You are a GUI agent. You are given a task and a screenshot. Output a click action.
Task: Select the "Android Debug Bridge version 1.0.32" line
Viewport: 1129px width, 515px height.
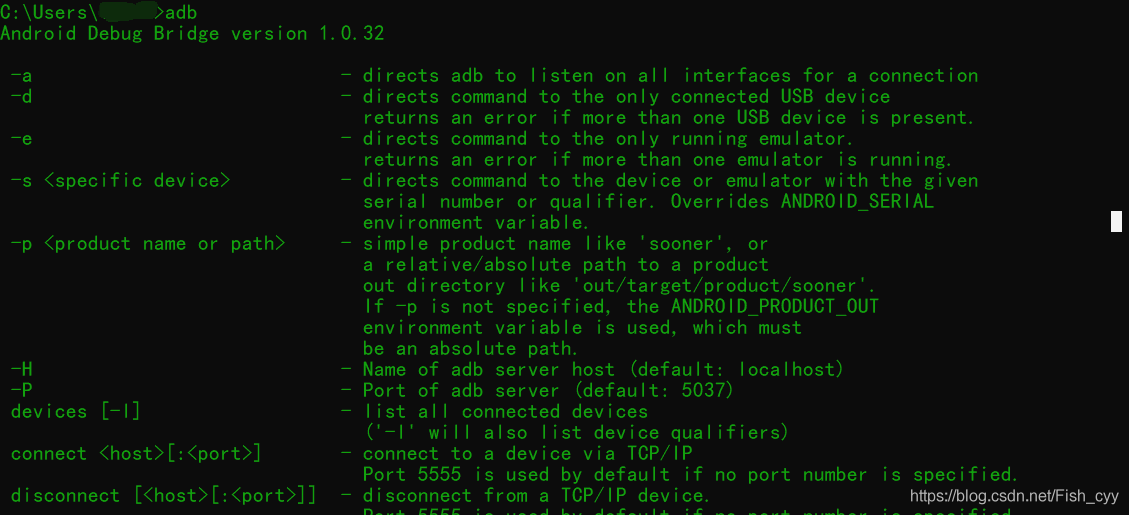tap(192, 33)
